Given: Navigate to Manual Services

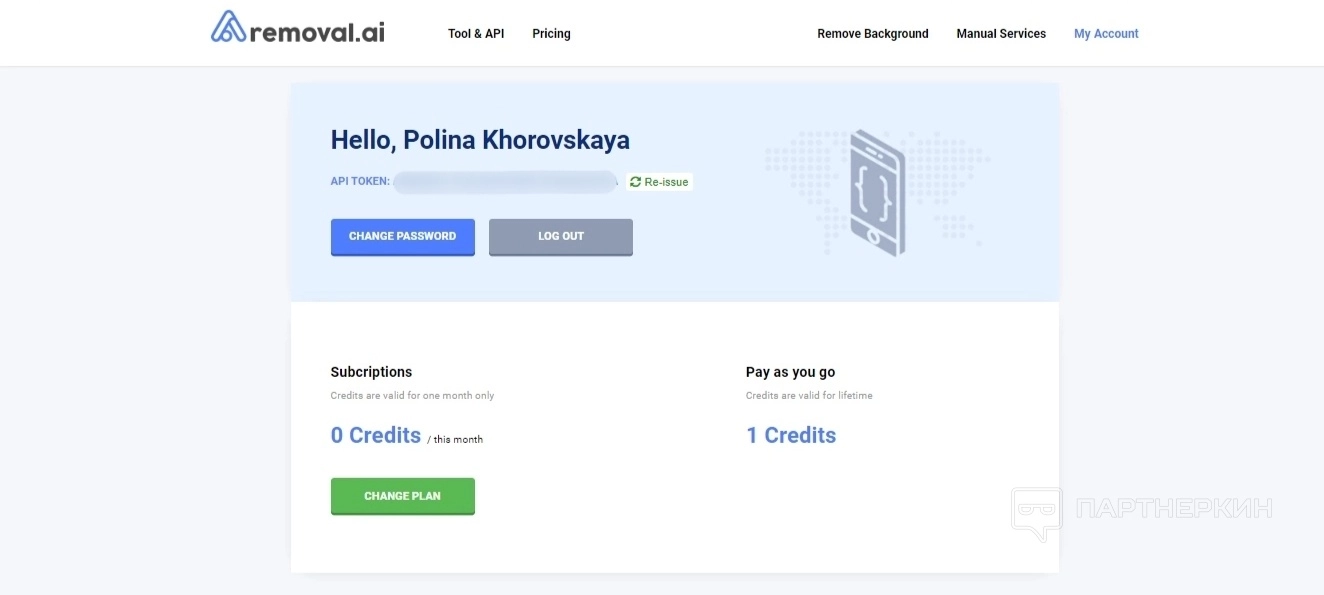Looking at the screenshot, I should click(x=1001, y=34).
